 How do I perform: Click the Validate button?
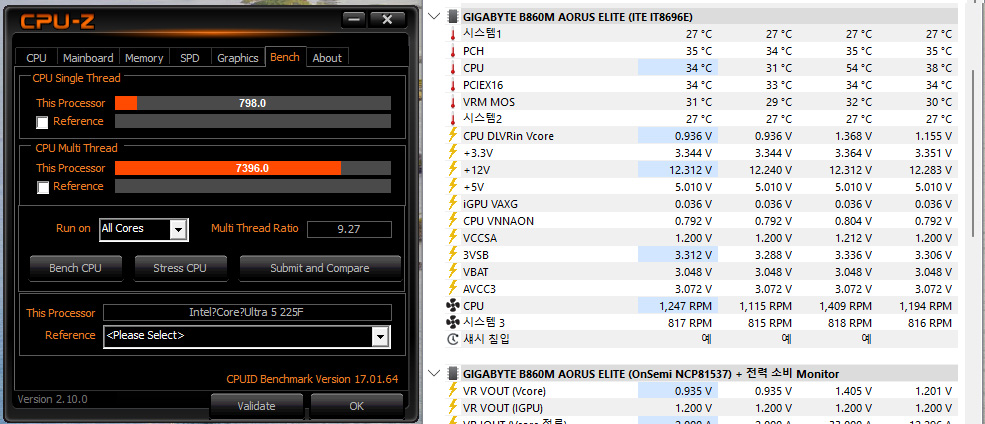pyautogui.click(x=256, y=406)
